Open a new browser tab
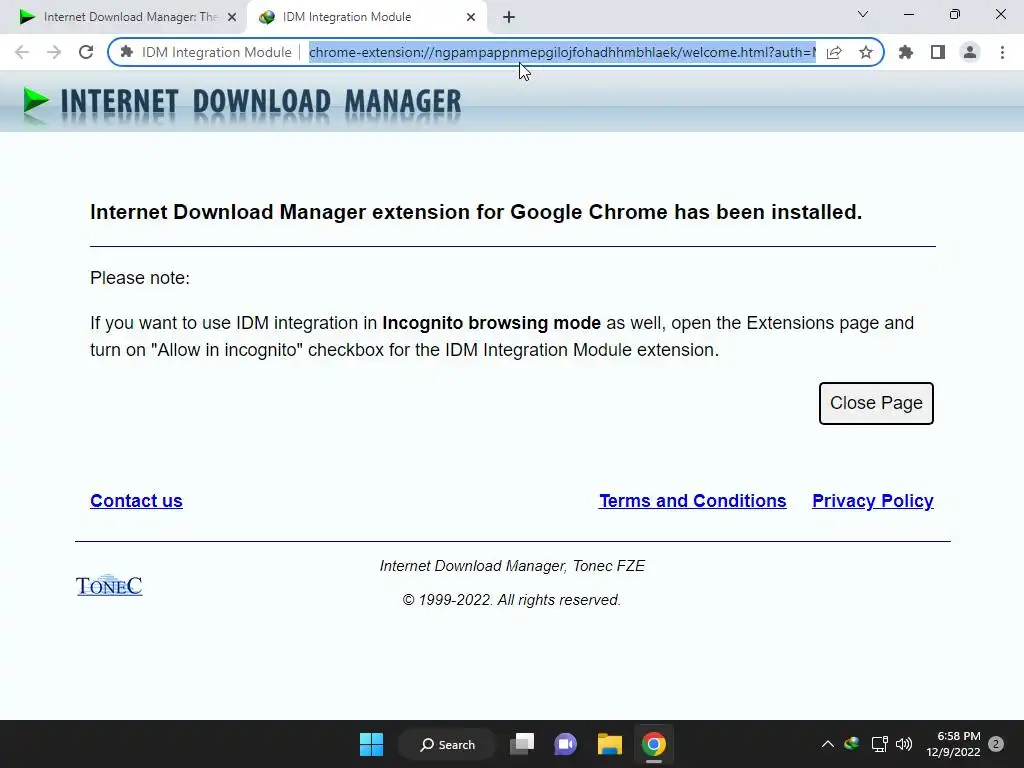The height and width of the screenshot is (768, 1024). point(509,17)
